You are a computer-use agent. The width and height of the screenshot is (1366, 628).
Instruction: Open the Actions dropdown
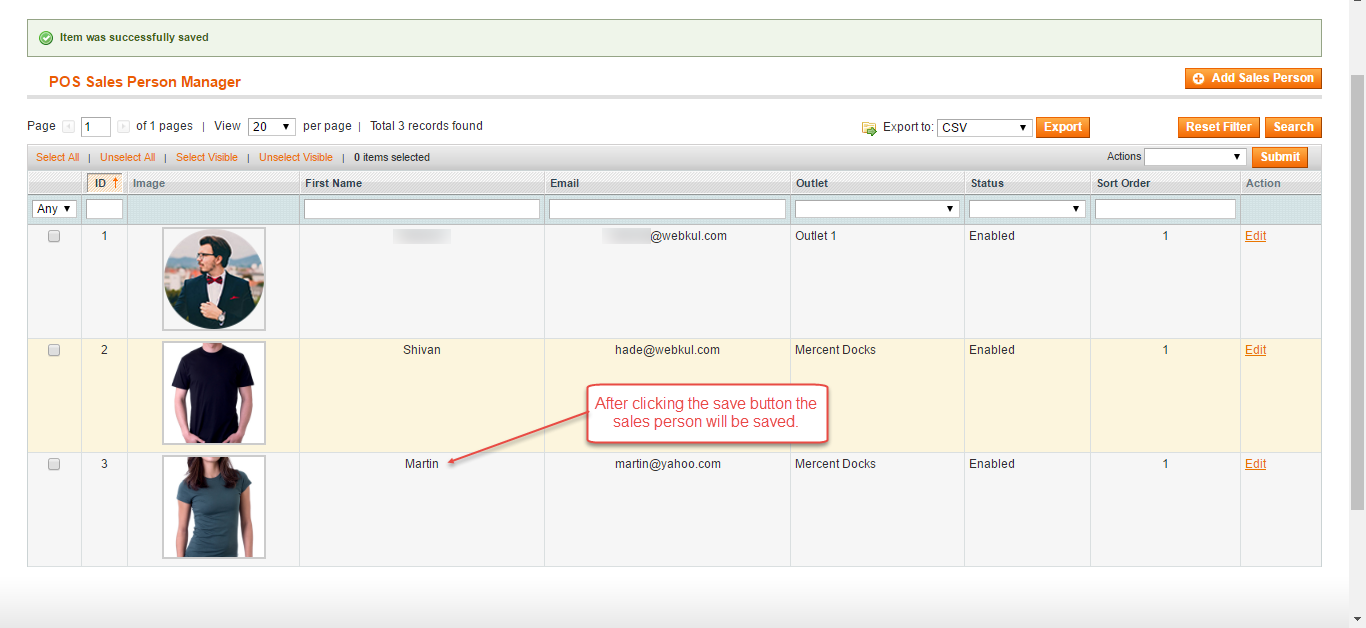tap(1195, 157)
